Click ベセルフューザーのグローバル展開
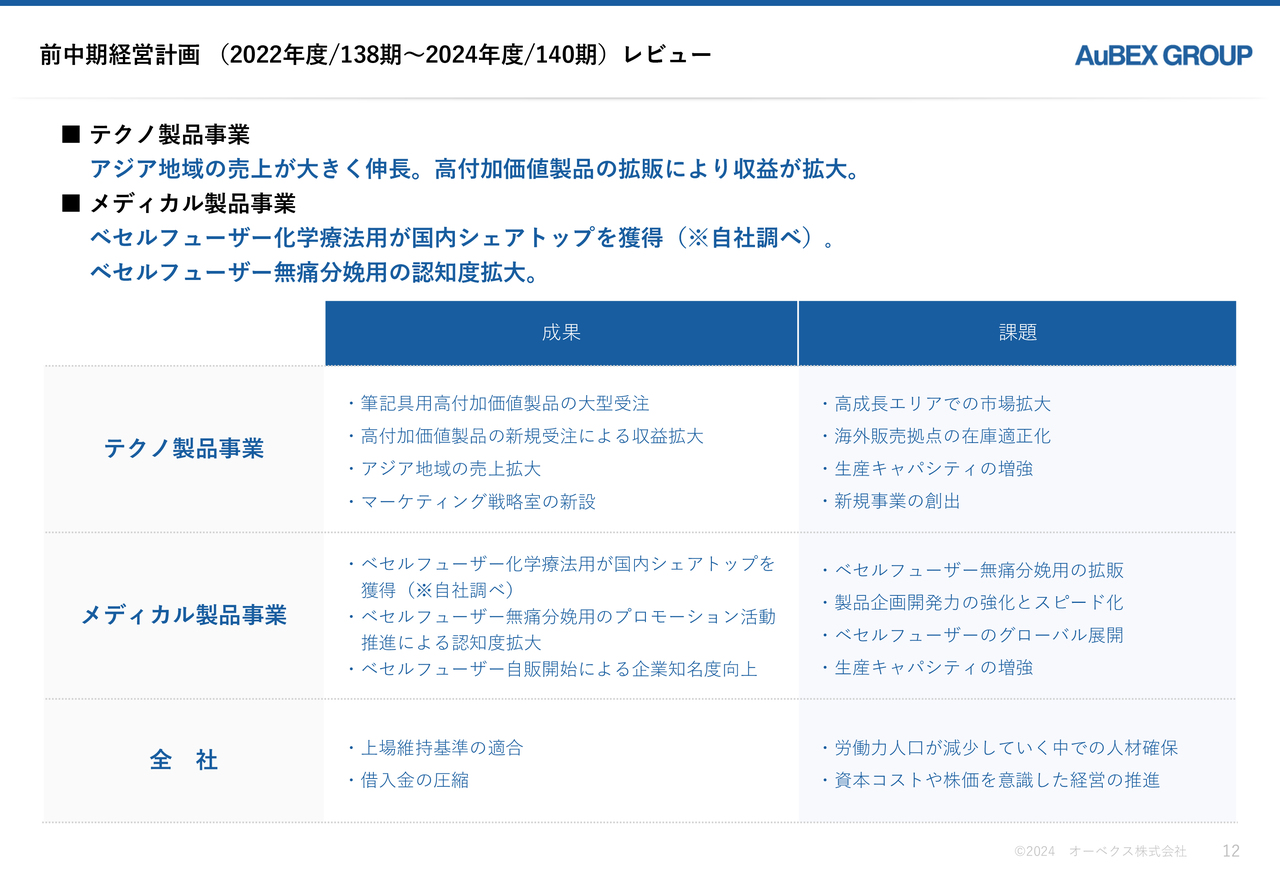The width and height of the screenshot is (1280, 886). pos(971,635)
